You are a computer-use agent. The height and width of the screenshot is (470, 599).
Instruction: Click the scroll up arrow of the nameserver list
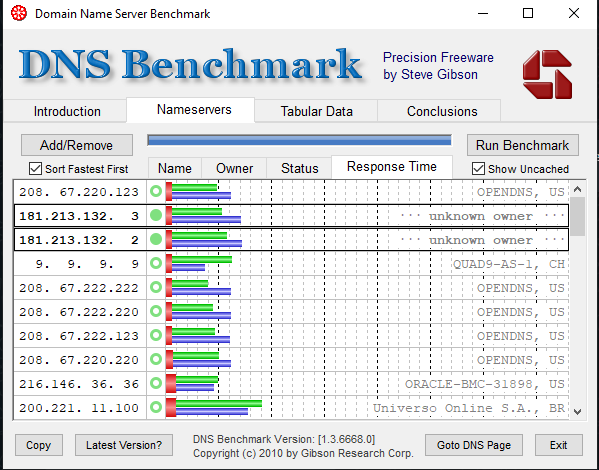578,189
